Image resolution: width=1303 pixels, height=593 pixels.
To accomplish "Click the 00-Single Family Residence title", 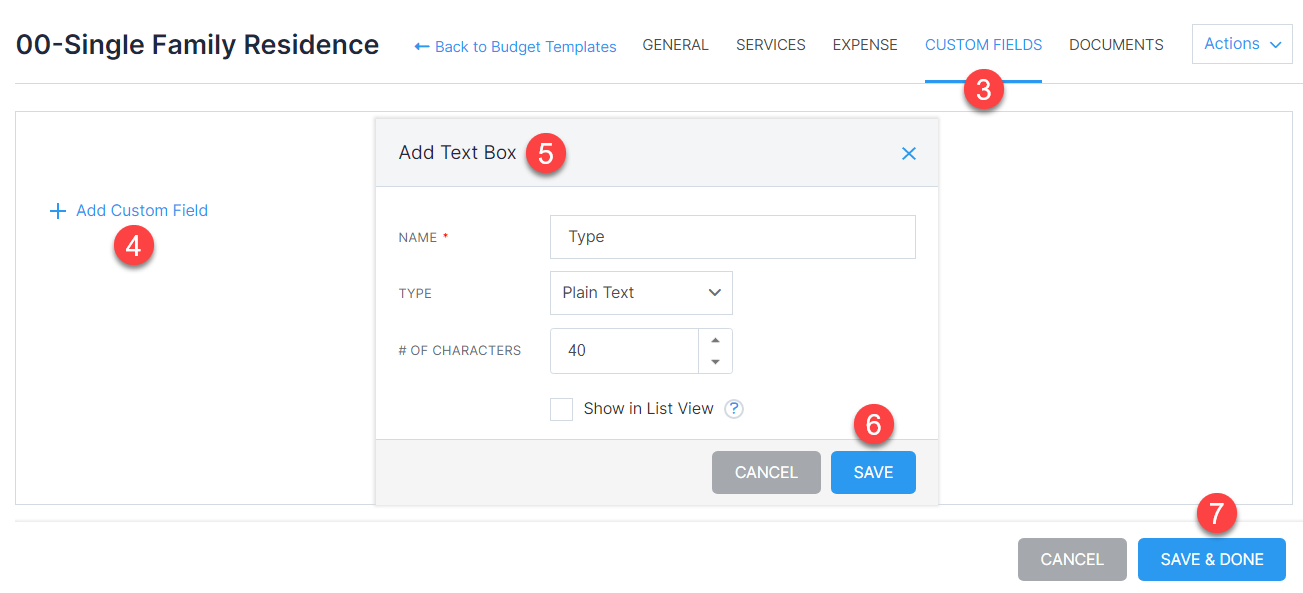I will point(197,44).
